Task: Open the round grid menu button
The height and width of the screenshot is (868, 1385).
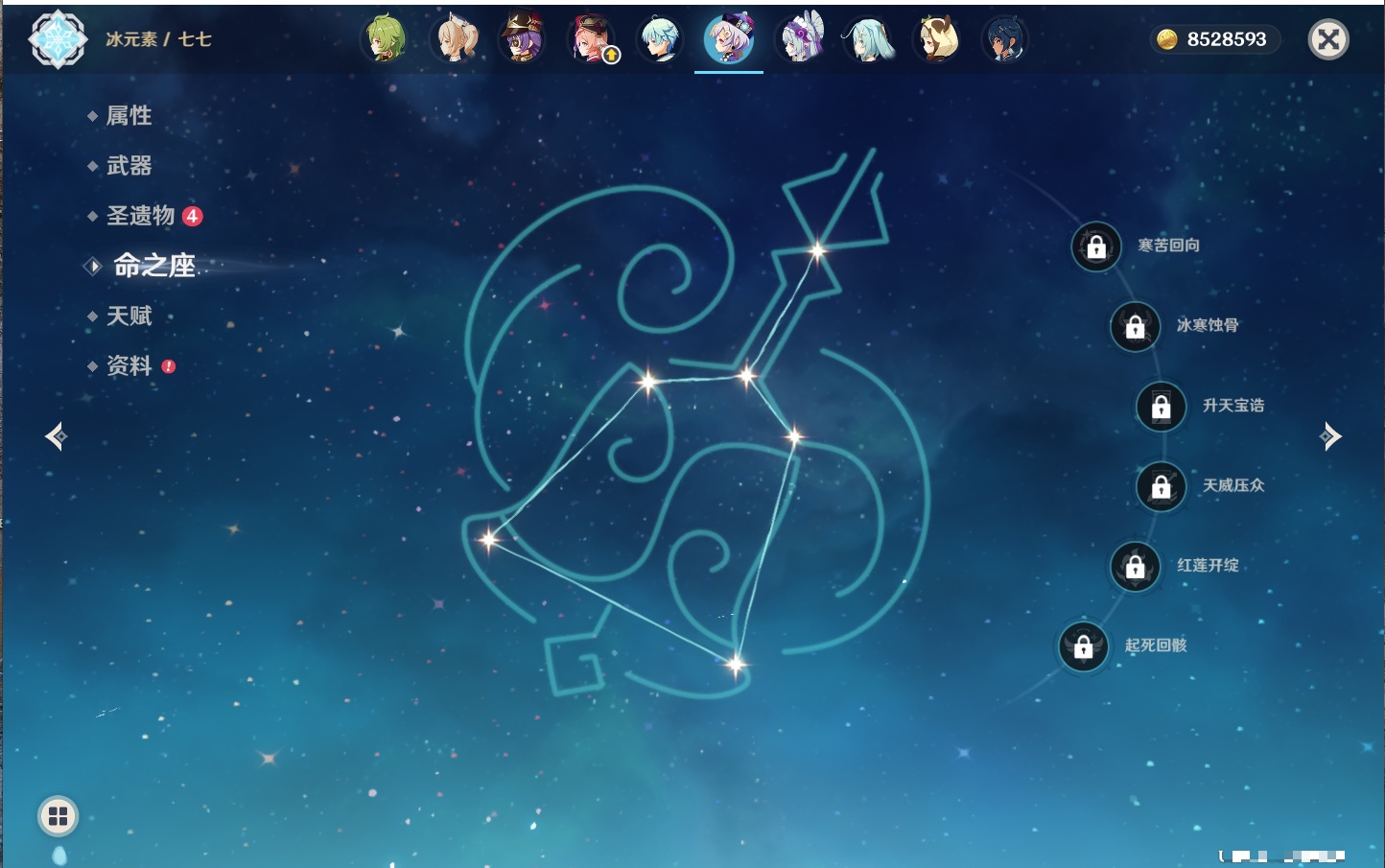Action: [58, 816]
